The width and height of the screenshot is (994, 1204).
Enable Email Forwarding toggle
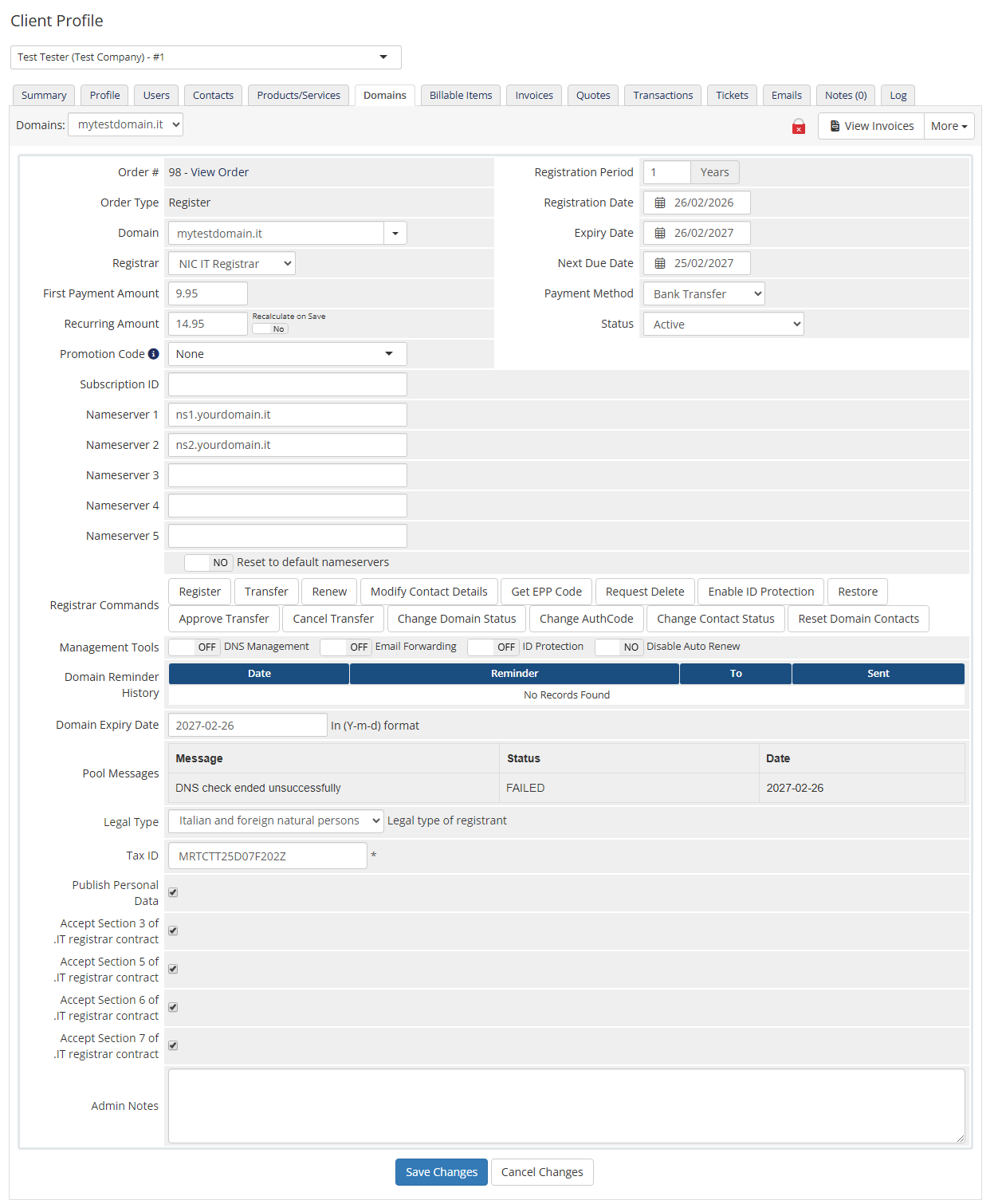tap(344, 647)
